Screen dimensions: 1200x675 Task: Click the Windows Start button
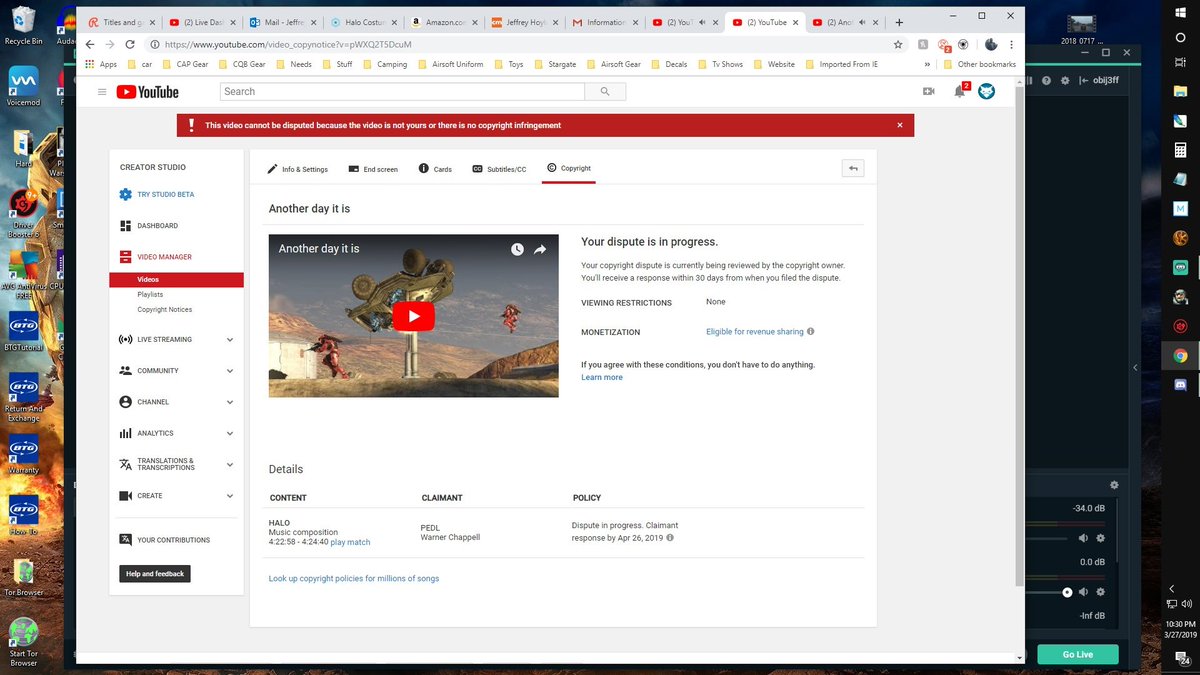pos(1180,12)
